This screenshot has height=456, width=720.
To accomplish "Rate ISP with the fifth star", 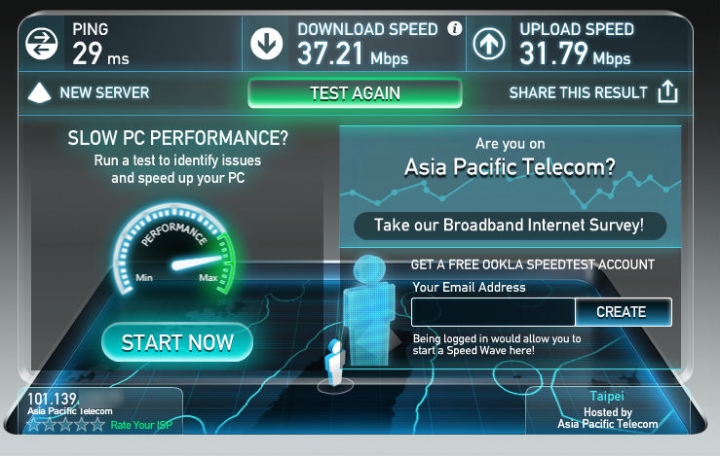I will click(x=97, y=424).
